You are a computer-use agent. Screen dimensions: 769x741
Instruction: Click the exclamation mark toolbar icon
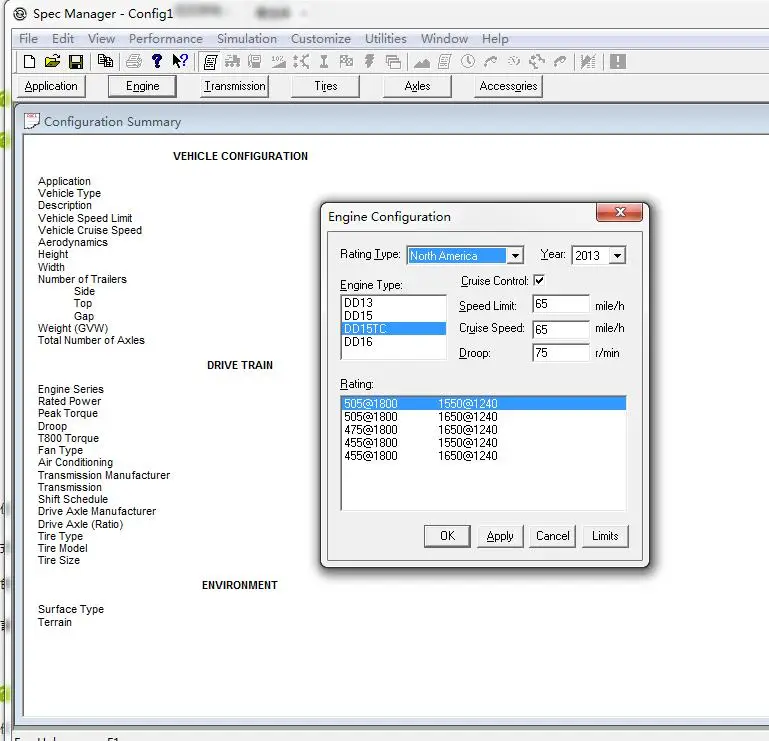[618, 62]
